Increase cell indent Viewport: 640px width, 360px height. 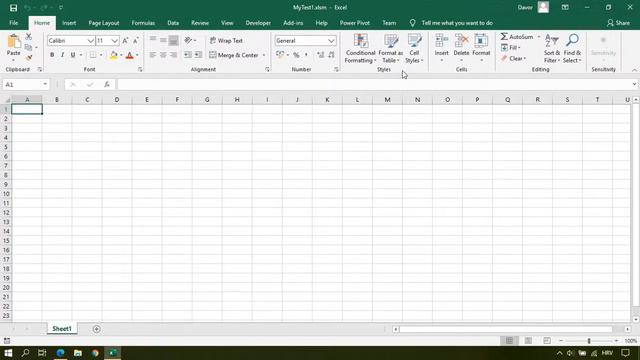click(198, 55)
